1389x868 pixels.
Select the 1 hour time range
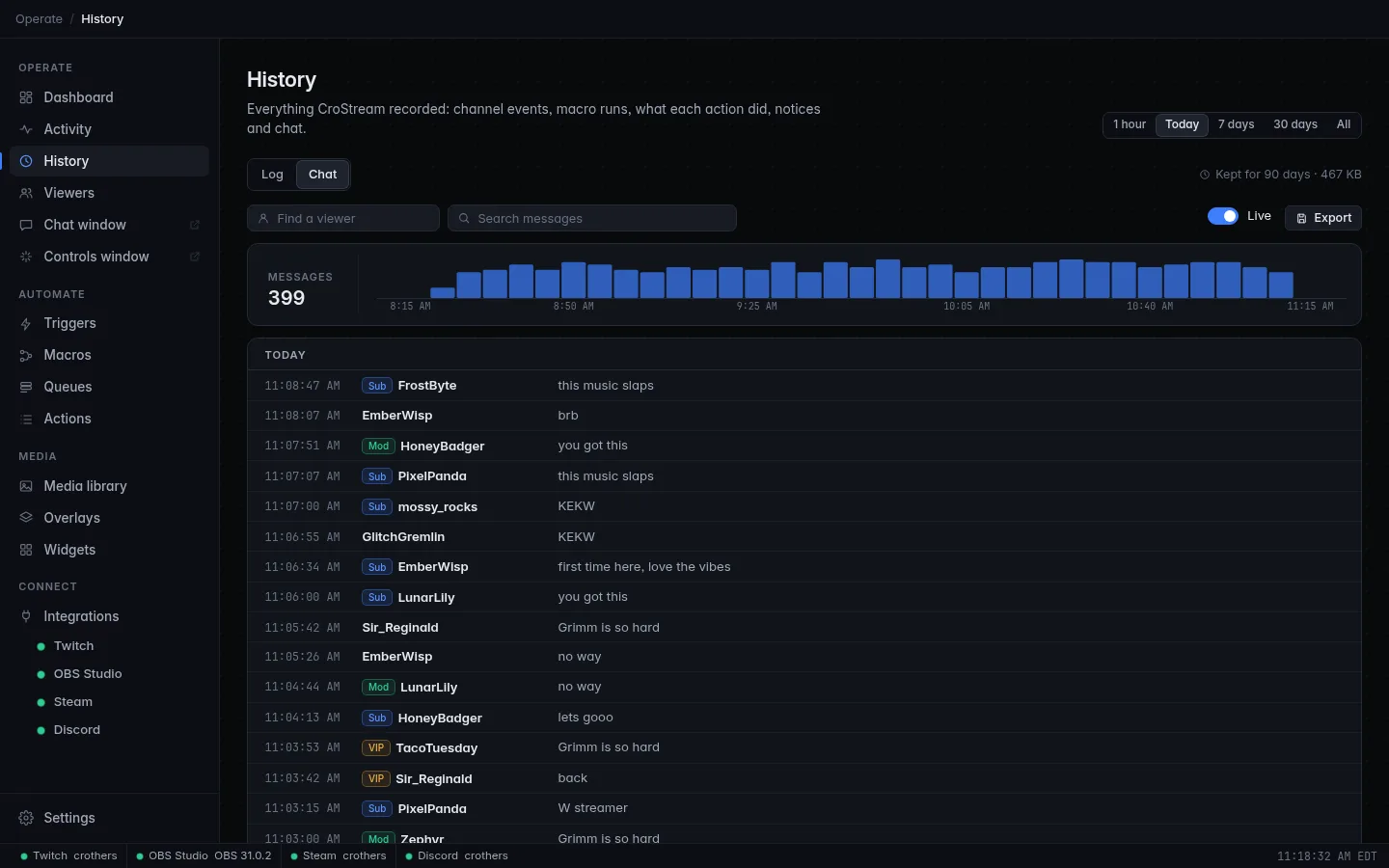[1130, 124]
